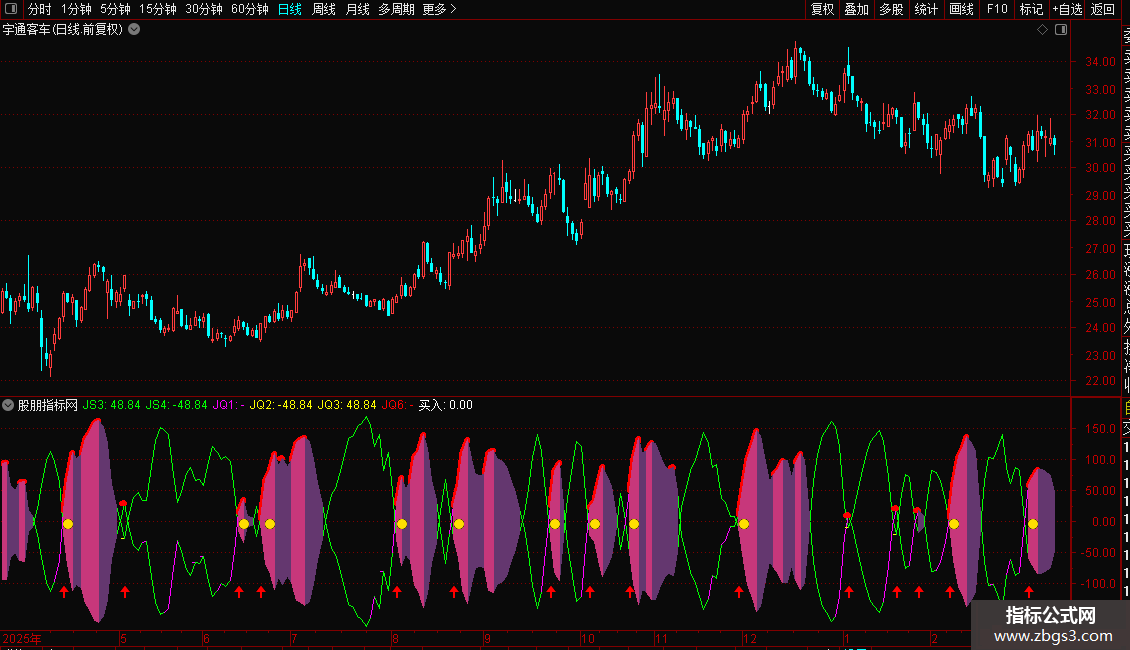Click the 0.00 indicator axis label
The height and width of the screenshot is (650, 1130).
pyautogui.click(x=1104, y=522)
